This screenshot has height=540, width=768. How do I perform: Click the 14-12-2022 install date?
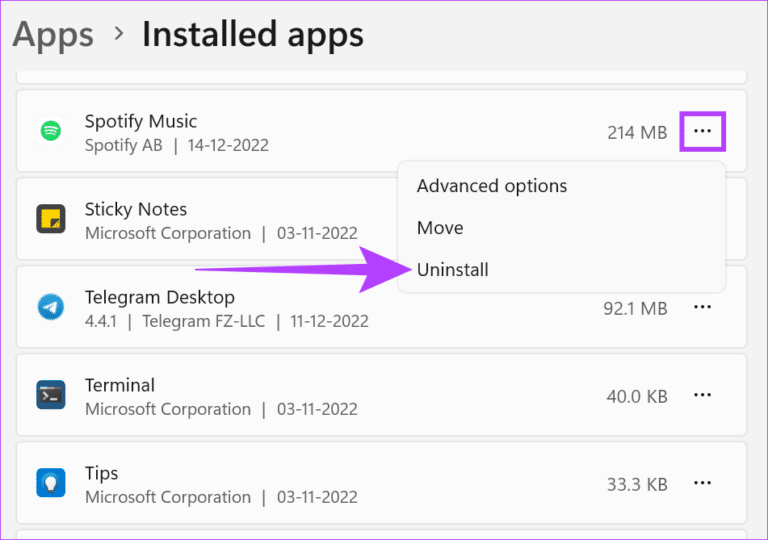point(228,145)
